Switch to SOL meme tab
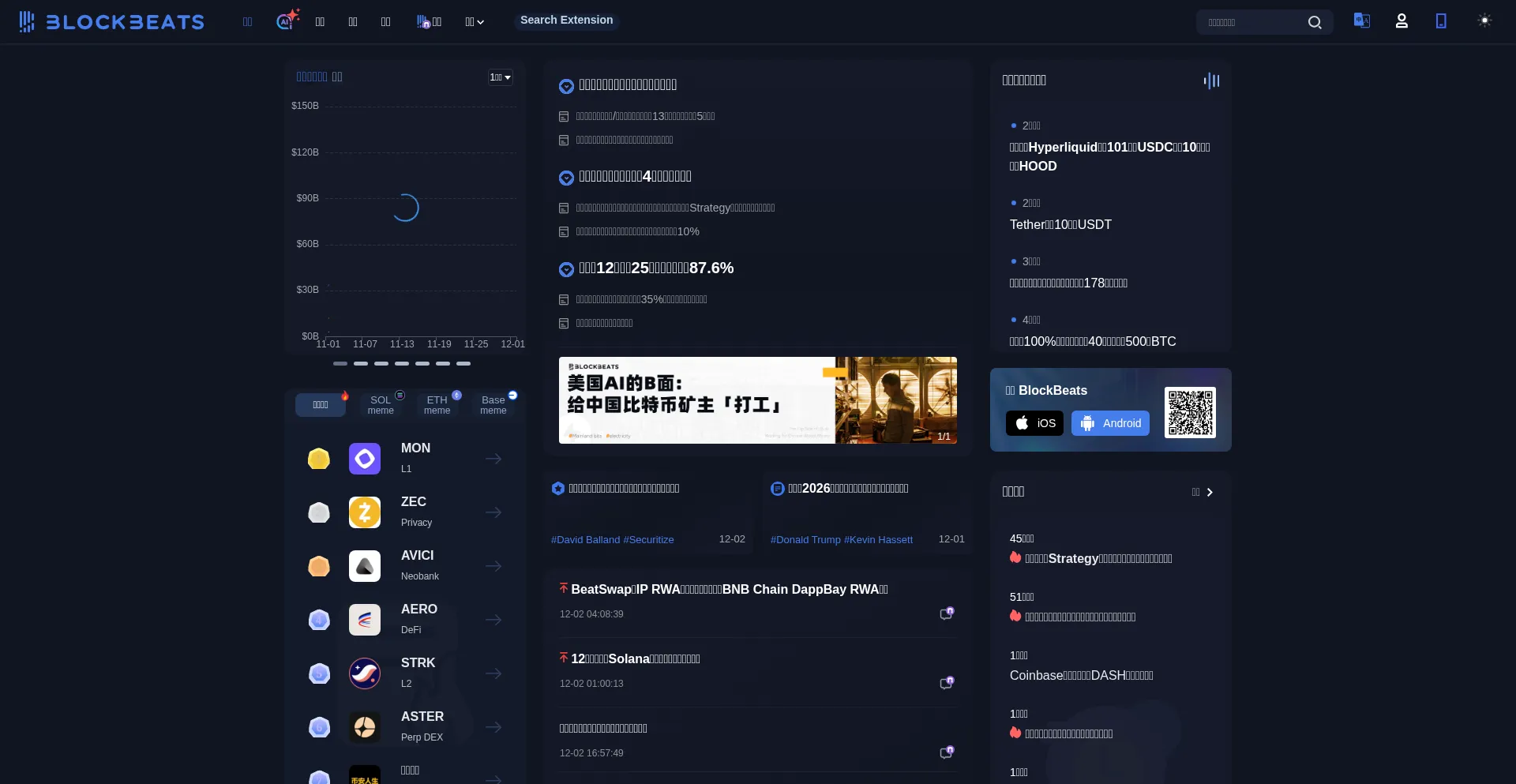Viewport: 1516px width, 784px height. (381, 405)
